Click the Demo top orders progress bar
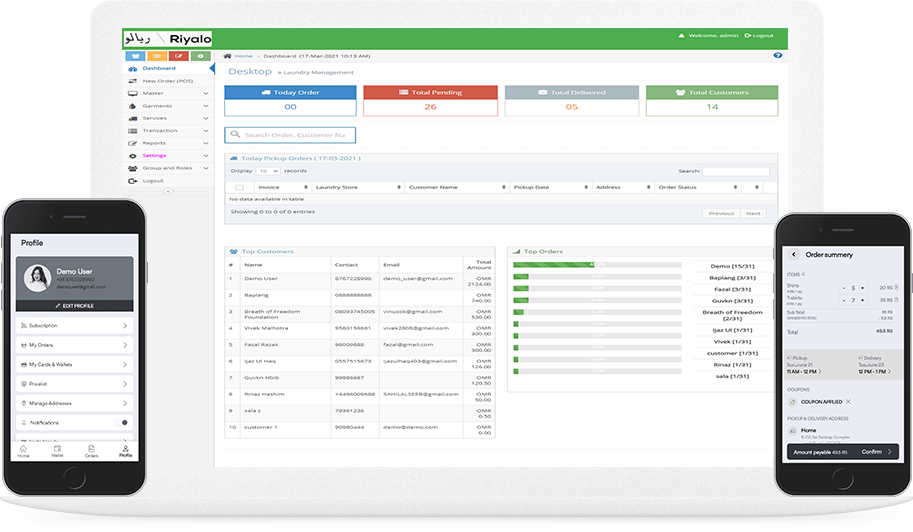Screen dimensions: 913x532 pos(596,265)
